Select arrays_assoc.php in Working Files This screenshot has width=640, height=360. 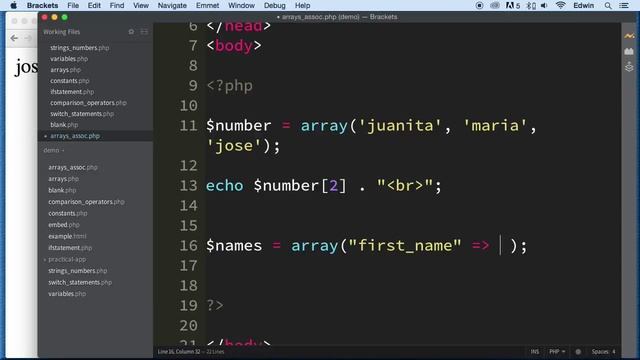[75, 136]
